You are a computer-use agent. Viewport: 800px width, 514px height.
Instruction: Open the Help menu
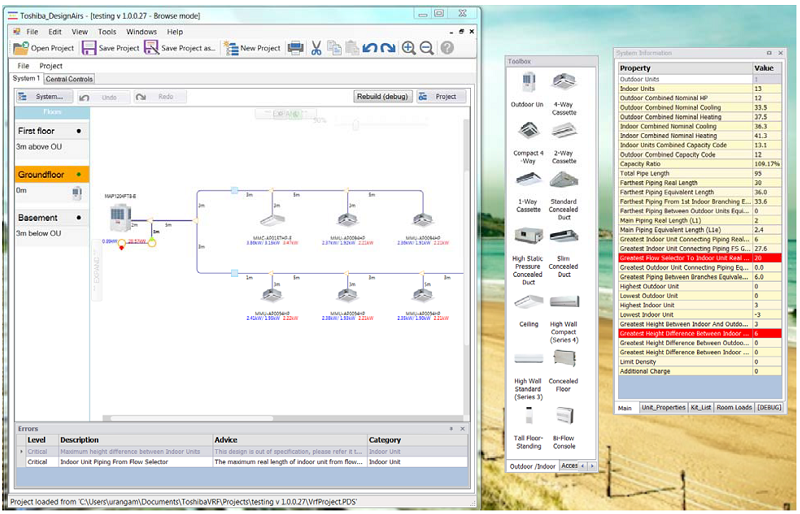(x=174, y=32)
